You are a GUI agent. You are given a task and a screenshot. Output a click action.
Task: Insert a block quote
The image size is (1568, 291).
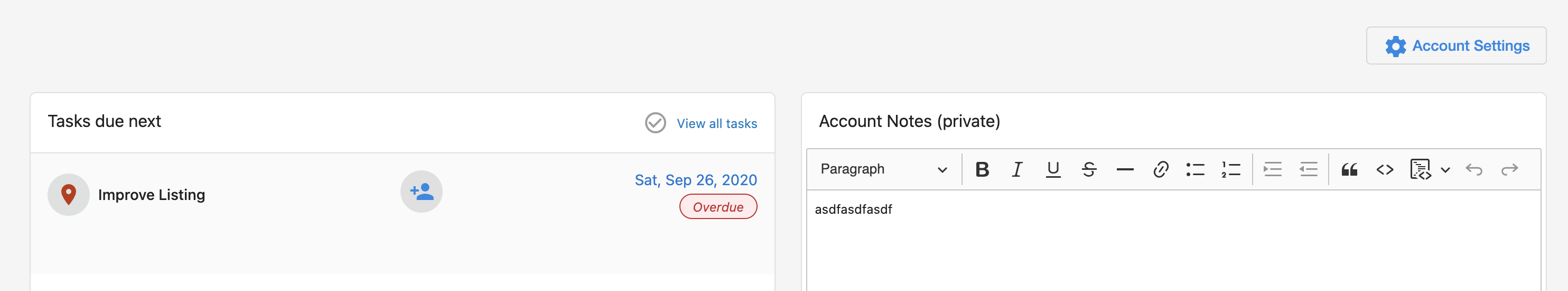1349,169
